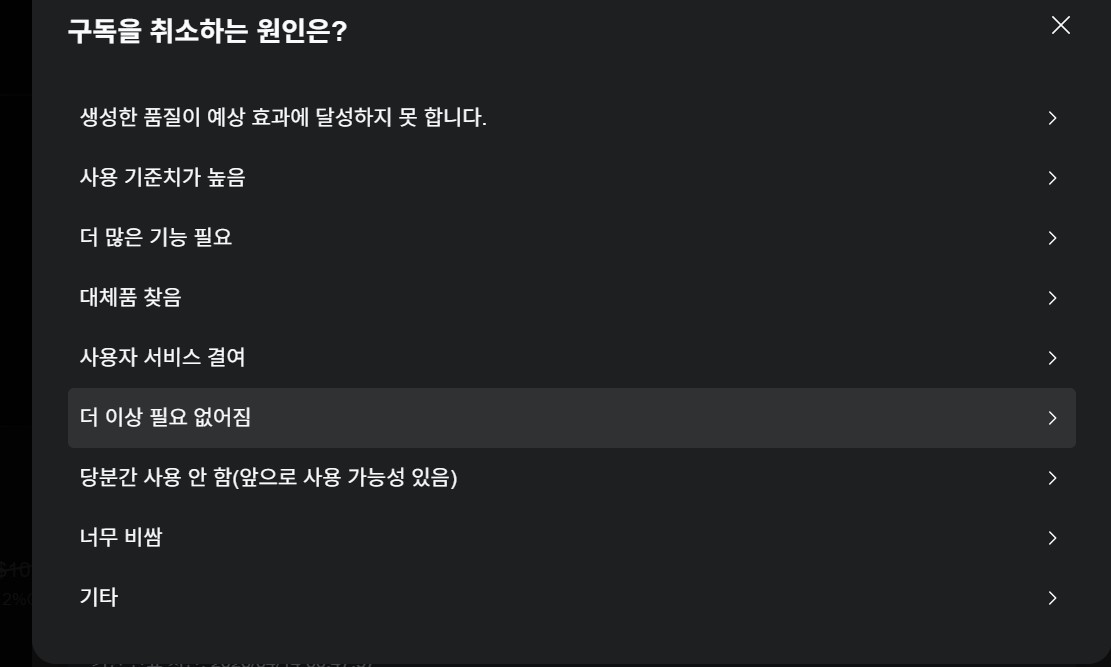1111x667 pixels.
Task: Open the arrow beside '더 많은 기능 필요'
Action: click(1052, 238)
